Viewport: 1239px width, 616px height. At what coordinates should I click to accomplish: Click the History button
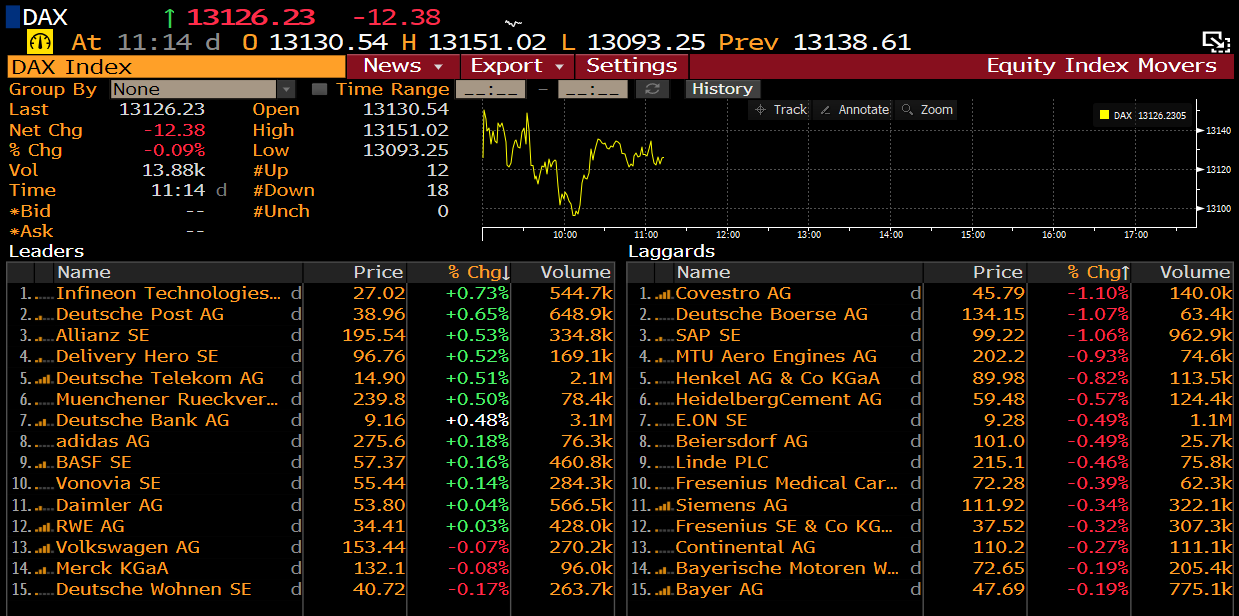click(x=722, y=89)
